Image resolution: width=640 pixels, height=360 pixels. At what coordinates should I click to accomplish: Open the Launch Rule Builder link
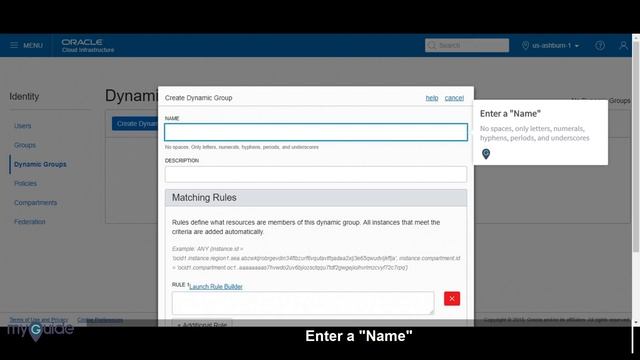click(x=216, y=287)
